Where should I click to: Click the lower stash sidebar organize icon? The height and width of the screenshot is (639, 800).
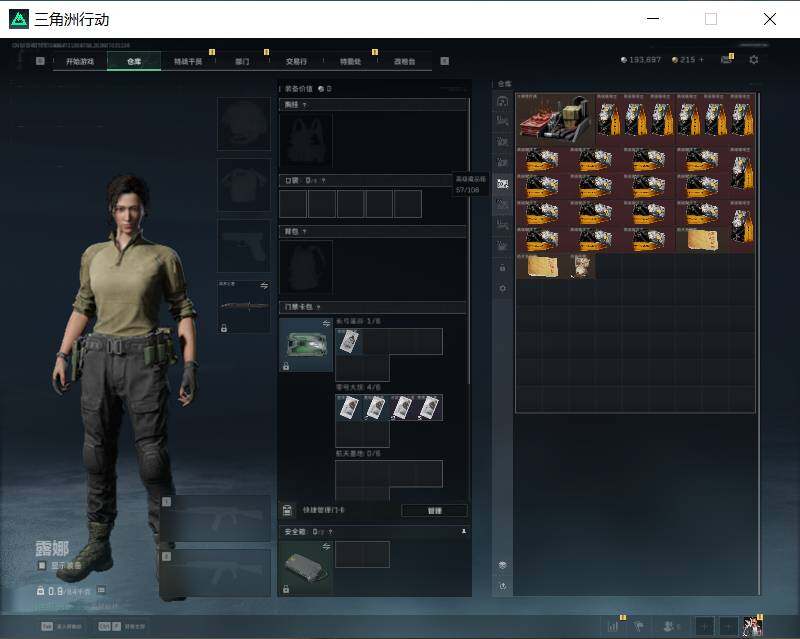click(x=503, y=565)
